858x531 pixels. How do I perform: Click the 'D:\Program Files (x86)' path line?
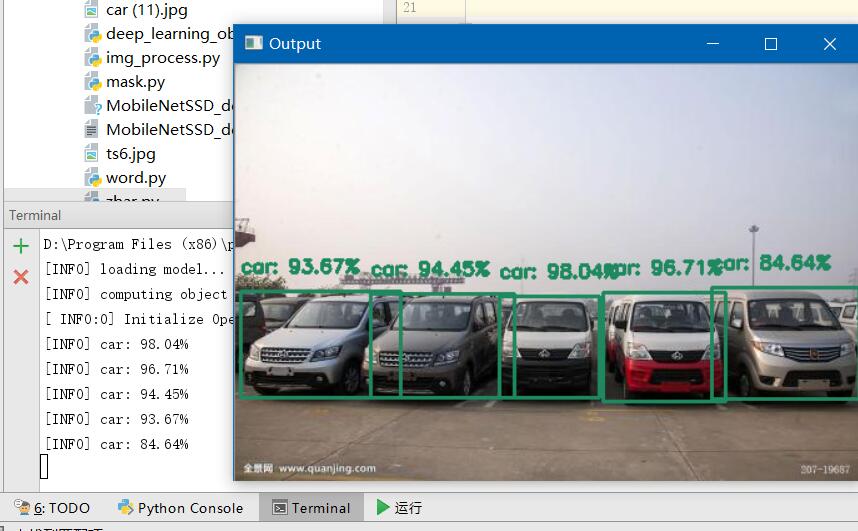point(138,244)
